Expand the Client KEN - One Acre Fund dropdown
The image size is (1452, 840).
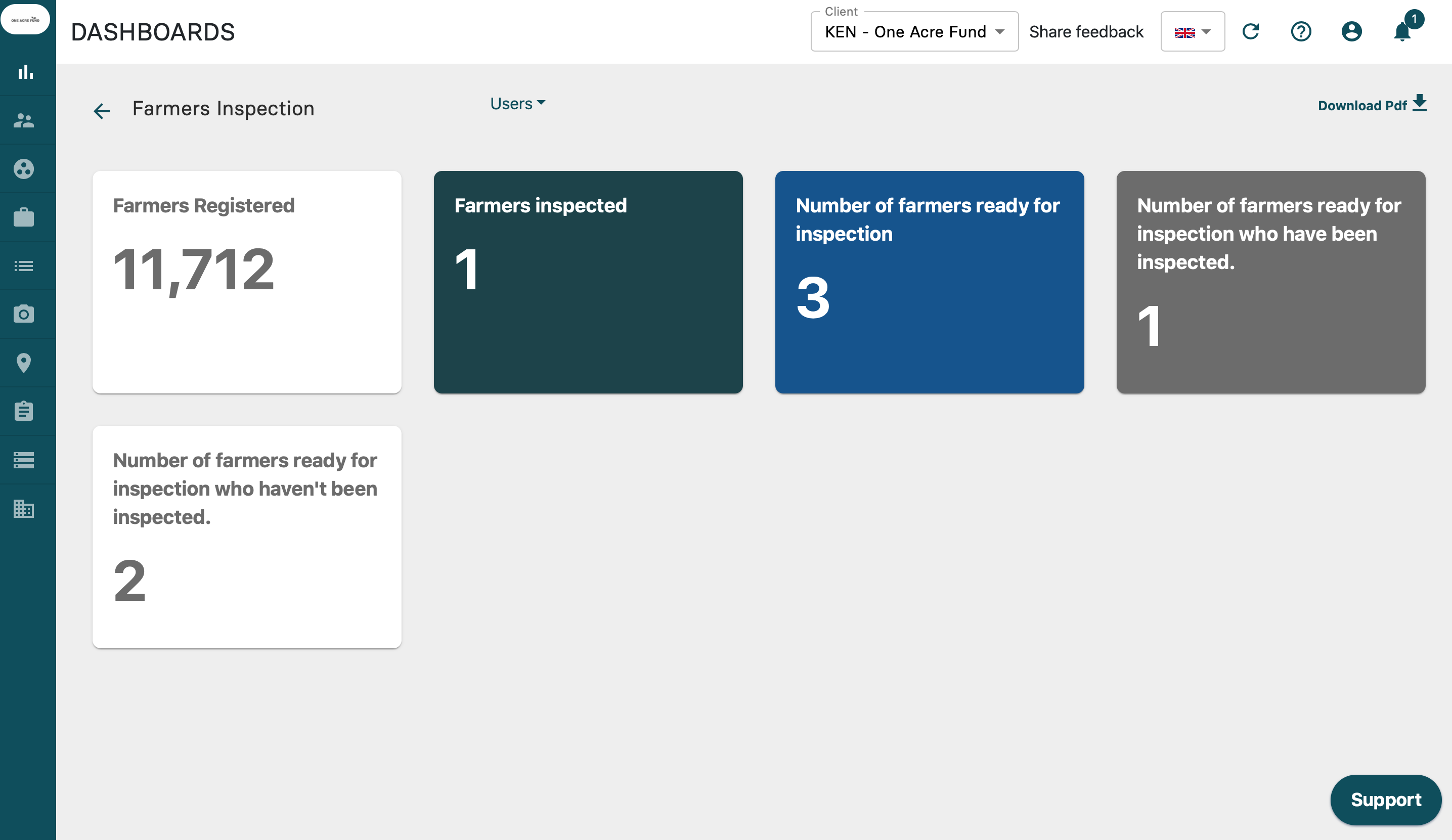pyautogui.click(x=914, y=32)
